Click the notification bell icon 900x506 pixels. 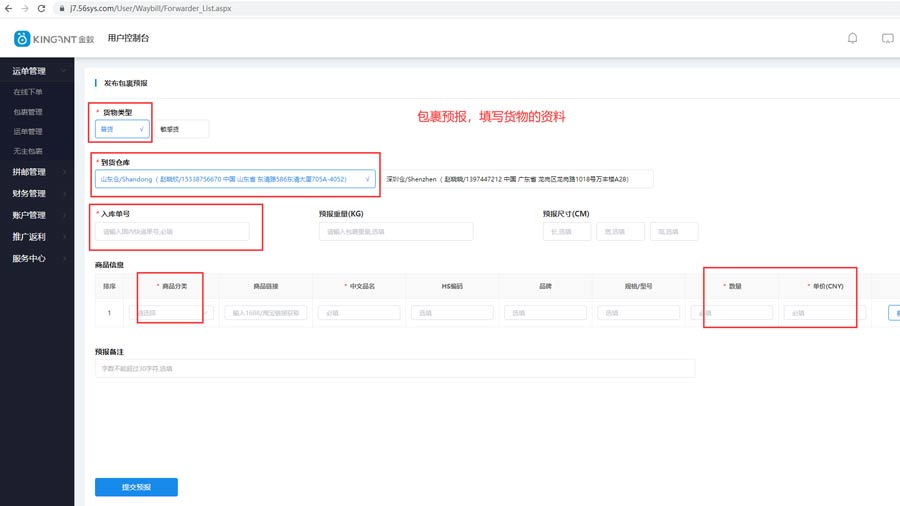point(852,38)
